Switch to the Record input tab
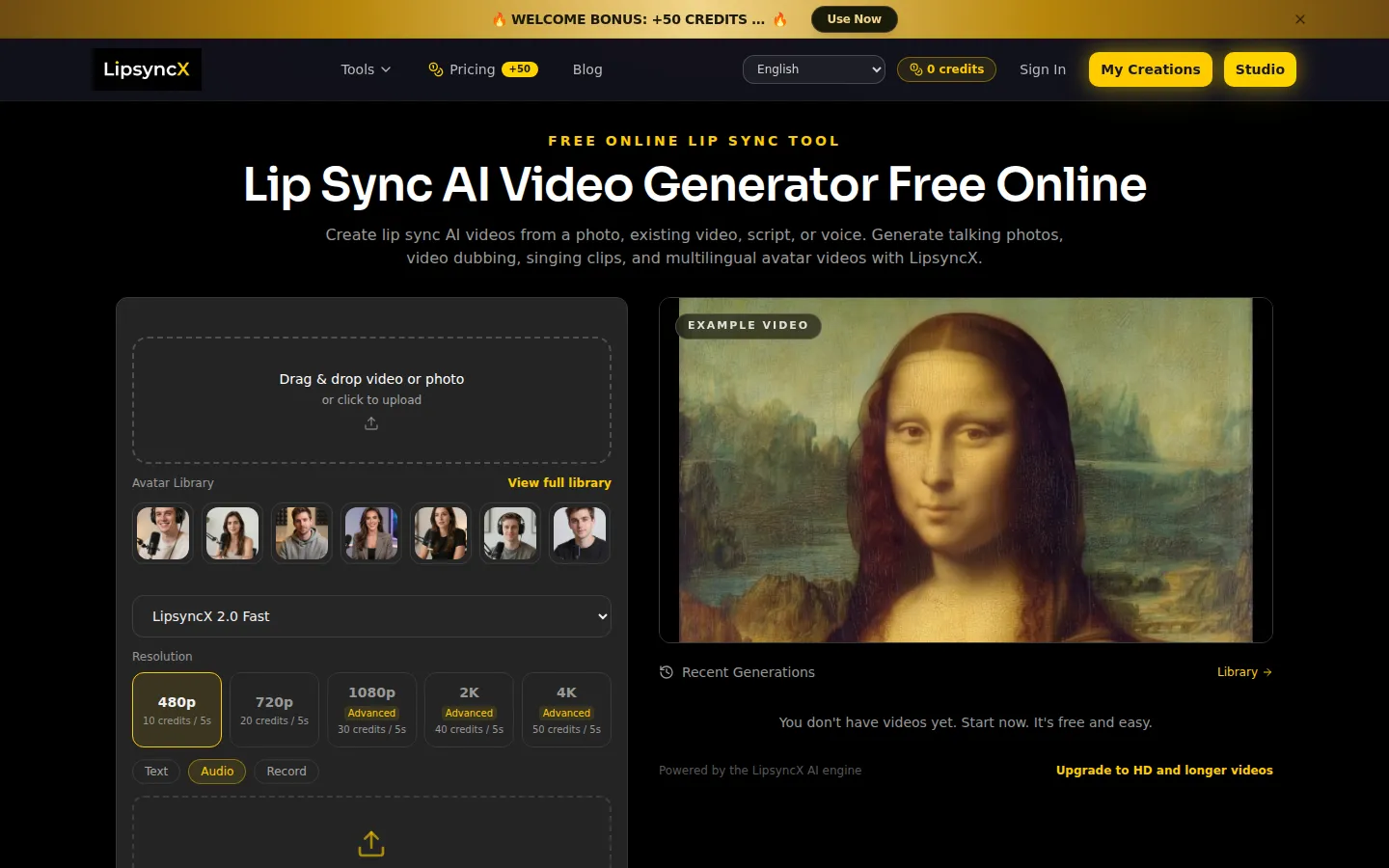The height and width of the screenshot is (868, 1389). coord(286,772)
